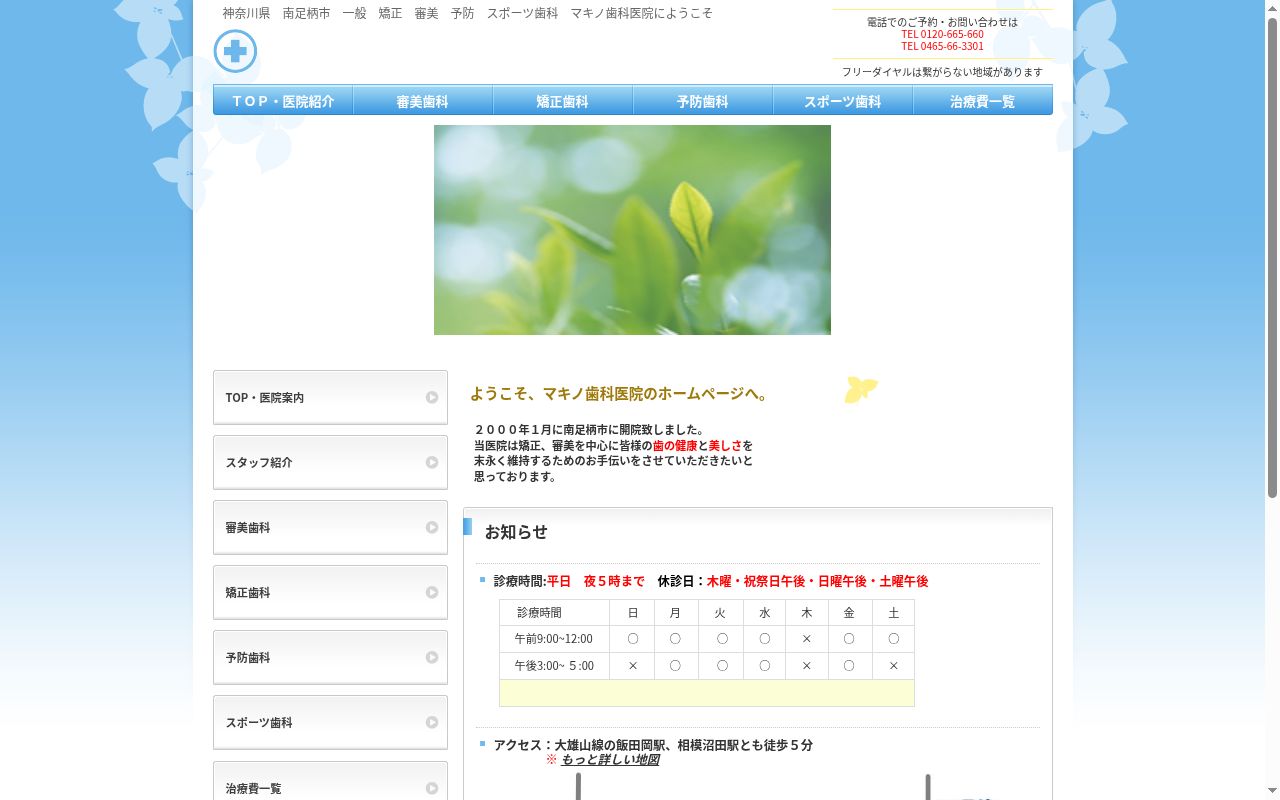Click the phone number TEL 0120-665-660
Image resolution: width=1280 pixels, height=800 pixels.
(942, 34)
